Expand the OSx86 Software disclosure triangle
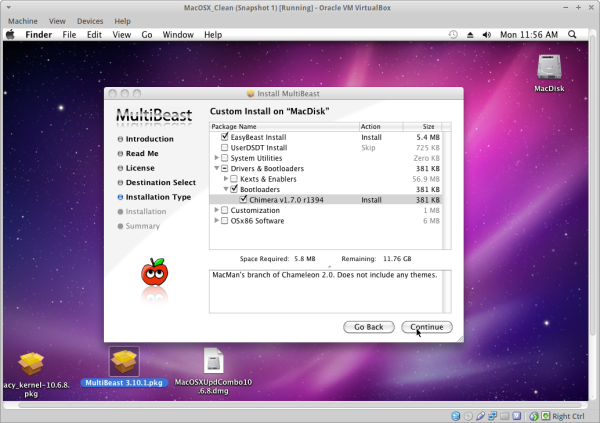 click(x=217, y=220)
